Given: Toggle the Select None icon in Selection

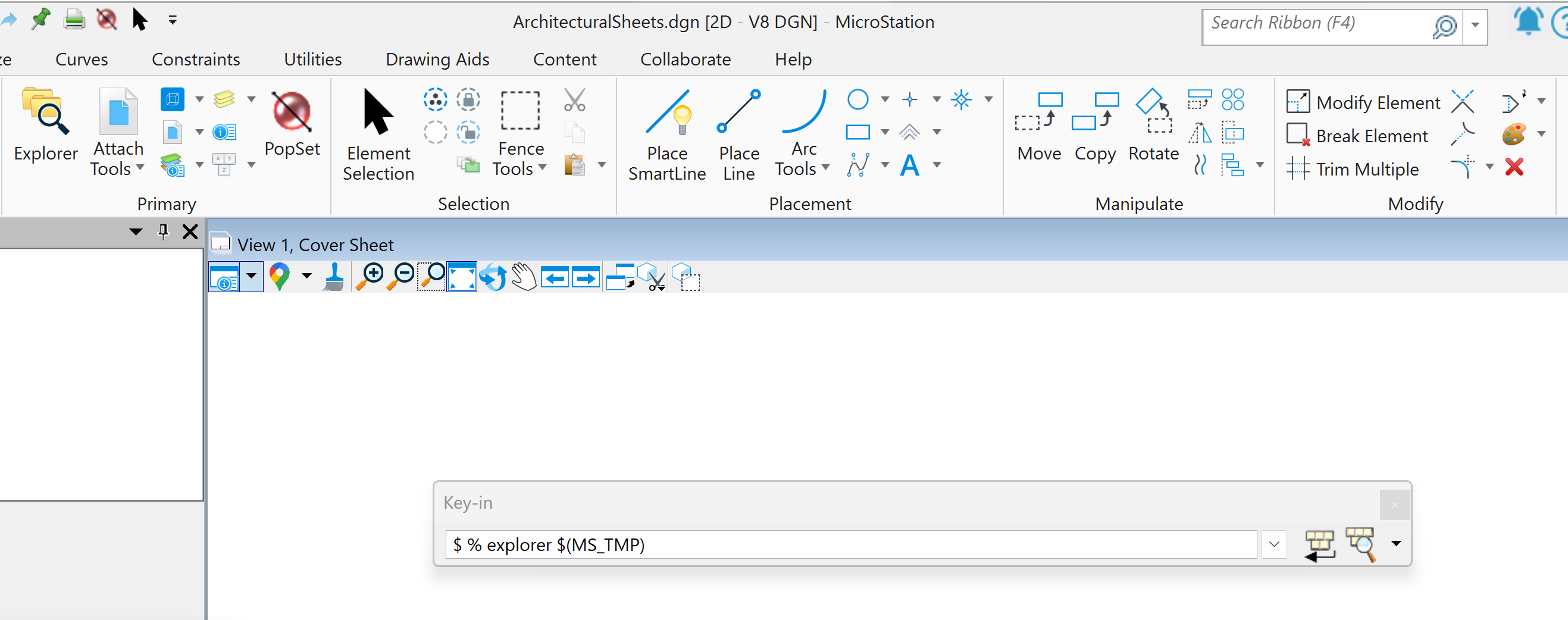Looking at the screenshot, I should pos(435,132).
